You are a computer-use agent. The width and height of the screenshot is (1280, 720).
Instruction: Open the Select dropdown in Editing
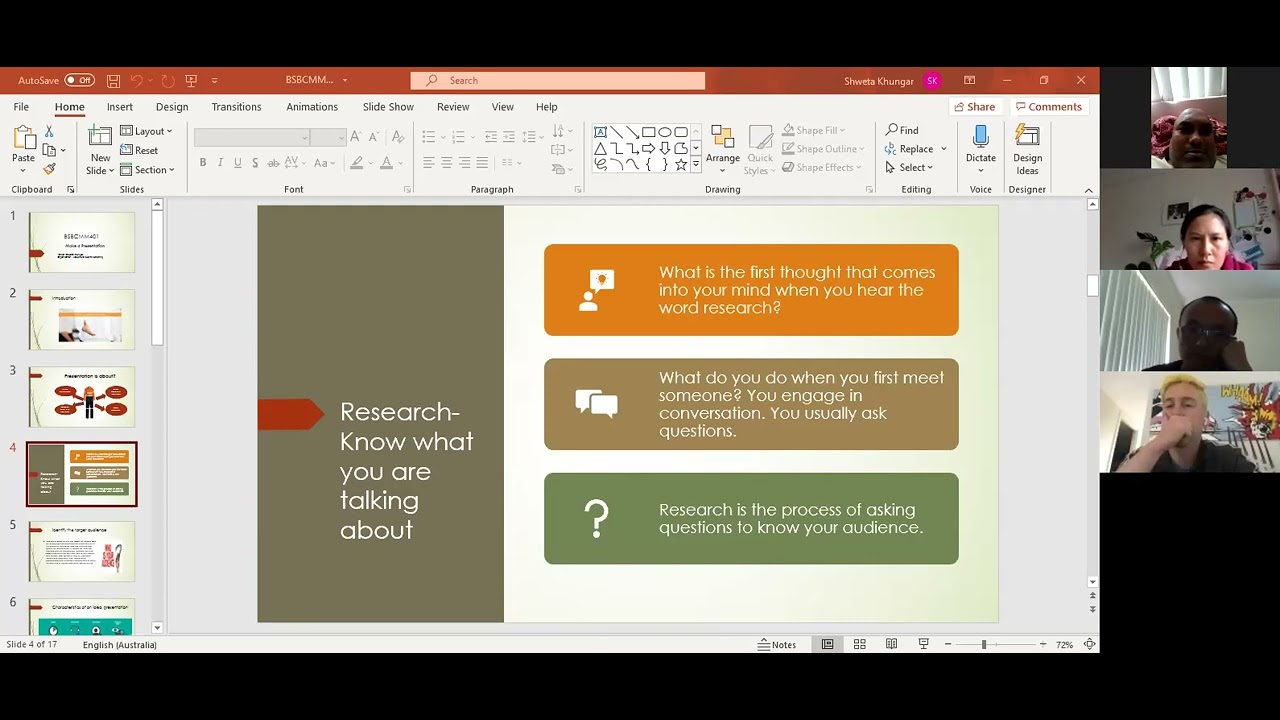(909, 168)
